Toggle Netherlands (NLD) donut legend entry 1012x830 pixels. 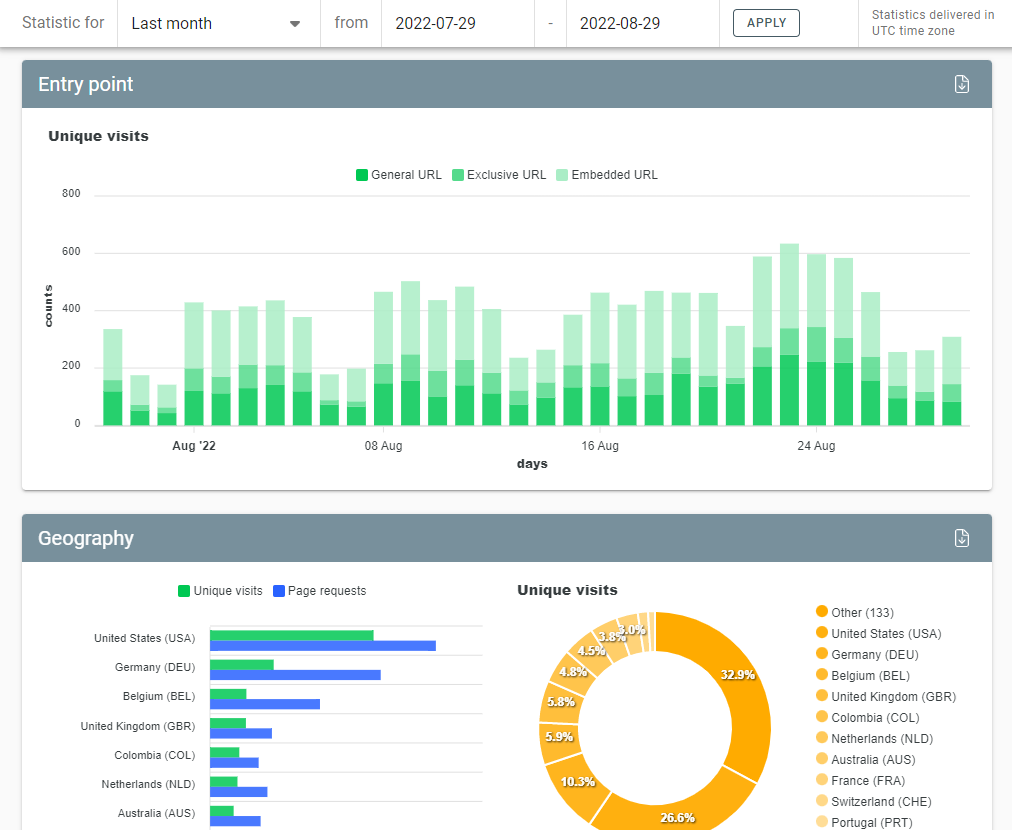[x=875, y=738]
